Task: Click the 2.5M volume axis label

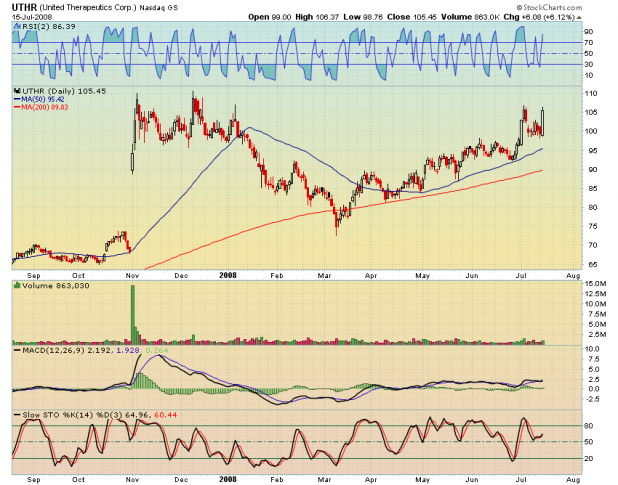Action: click(x=597, y=334)
